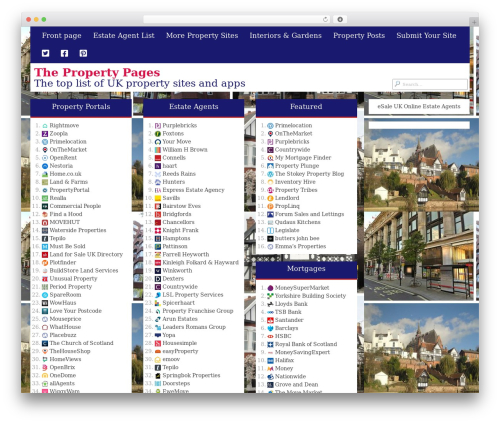This screenshot has width=500, height=423.
Task: Click the Nestoria favicon icon
Action: pos(45,166)
